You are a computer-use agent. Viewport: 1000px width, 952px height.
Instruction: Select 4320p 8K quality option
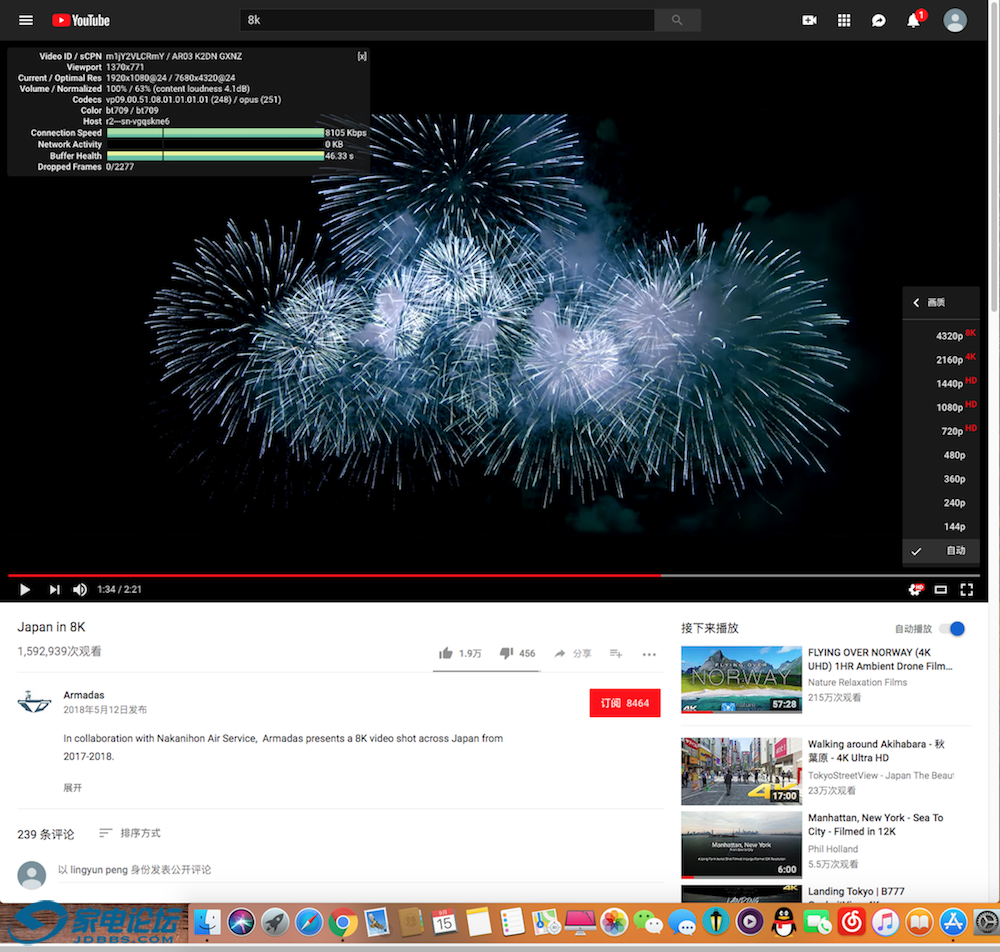(x=950, y=336)
